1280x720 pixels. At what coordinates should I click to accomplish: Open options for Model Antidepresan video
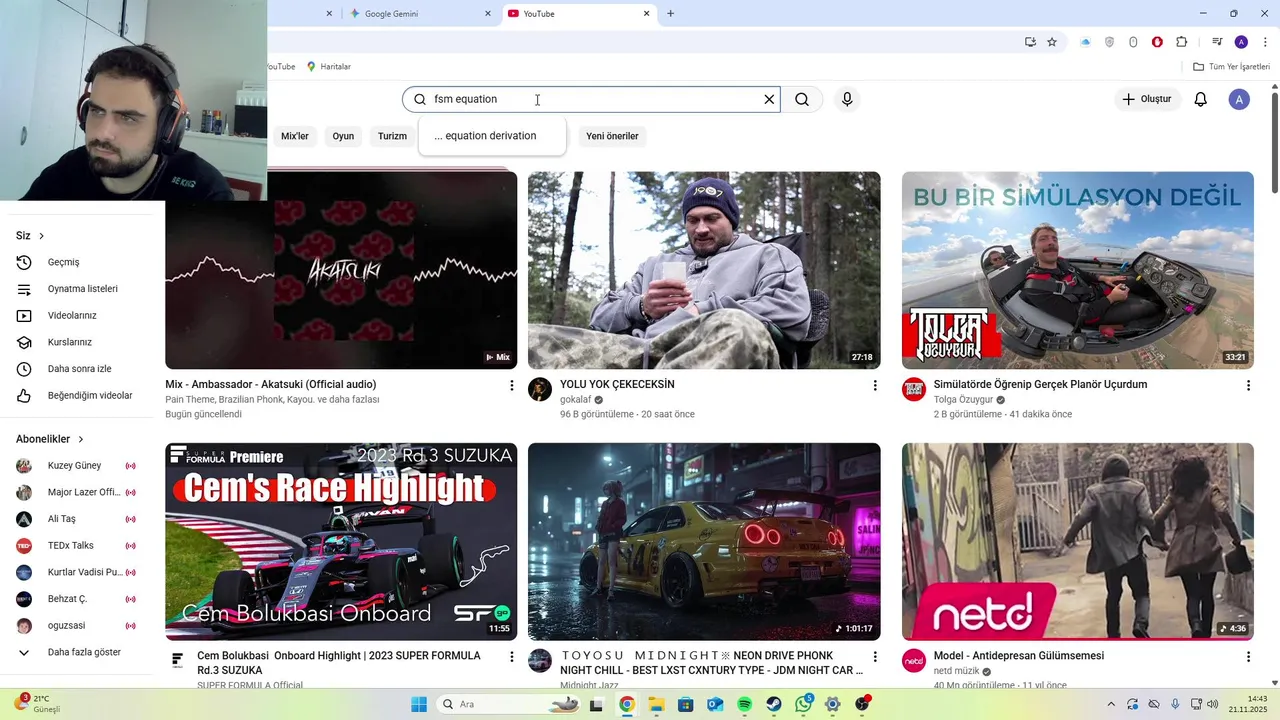coord(1248,657)
